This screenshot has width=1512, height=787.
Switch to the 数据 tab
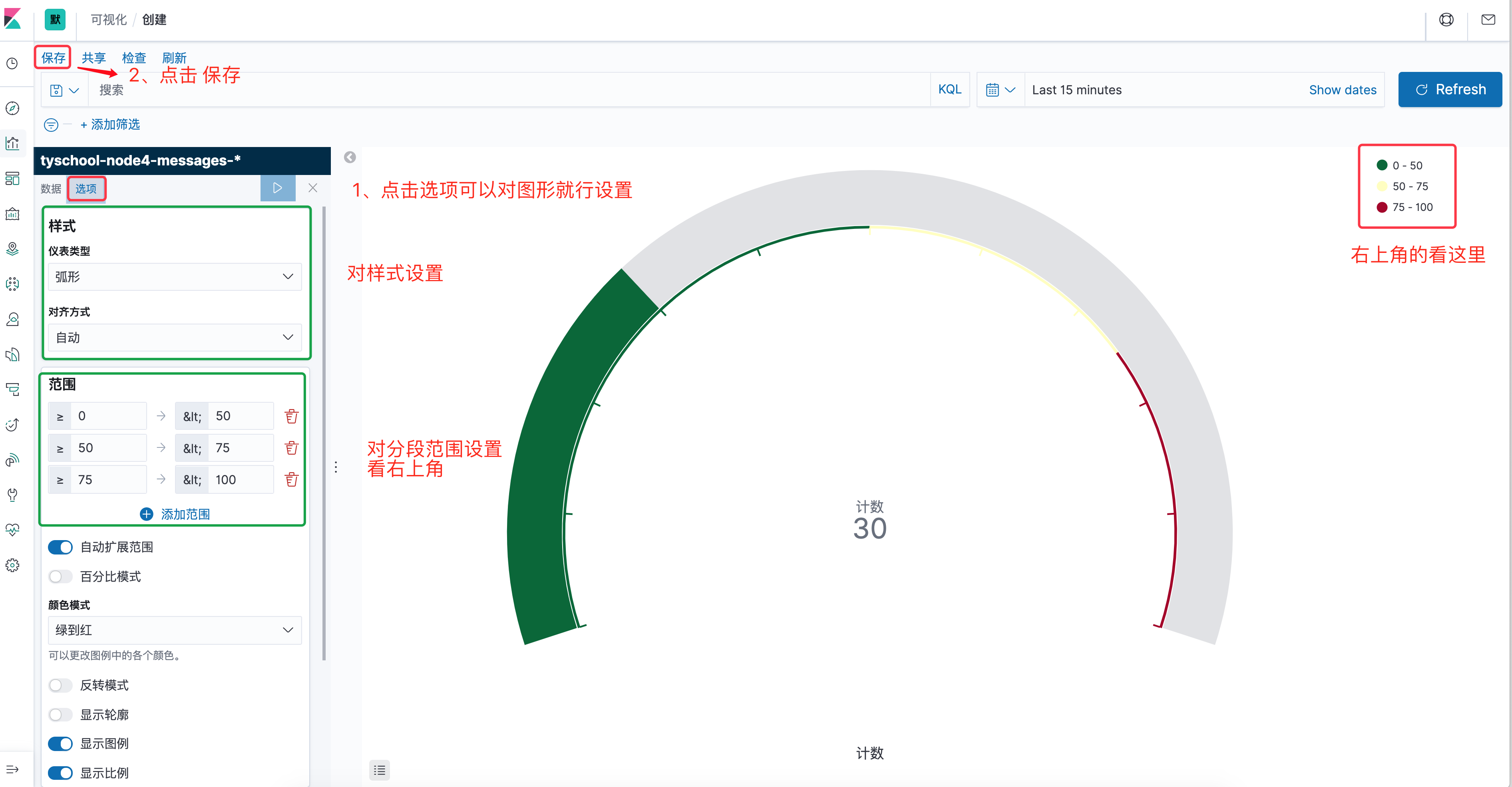coord(51,189)
